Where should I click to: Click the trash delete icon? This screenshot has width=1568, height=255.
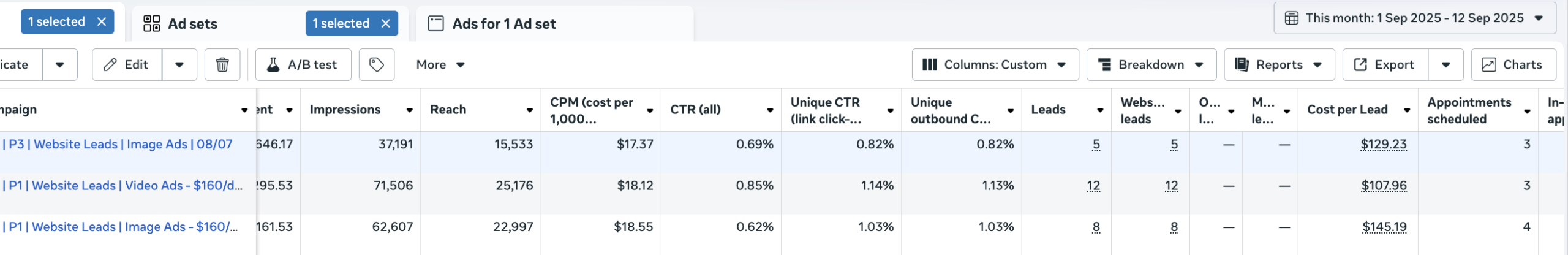coord(222,64)
